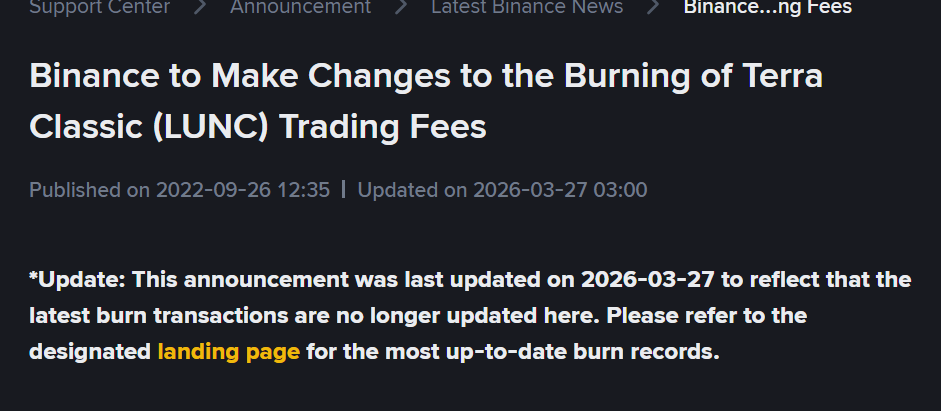941x411 pixels.
Task: Click chevron after Latest Binance News
Action: tap(653, 8)
